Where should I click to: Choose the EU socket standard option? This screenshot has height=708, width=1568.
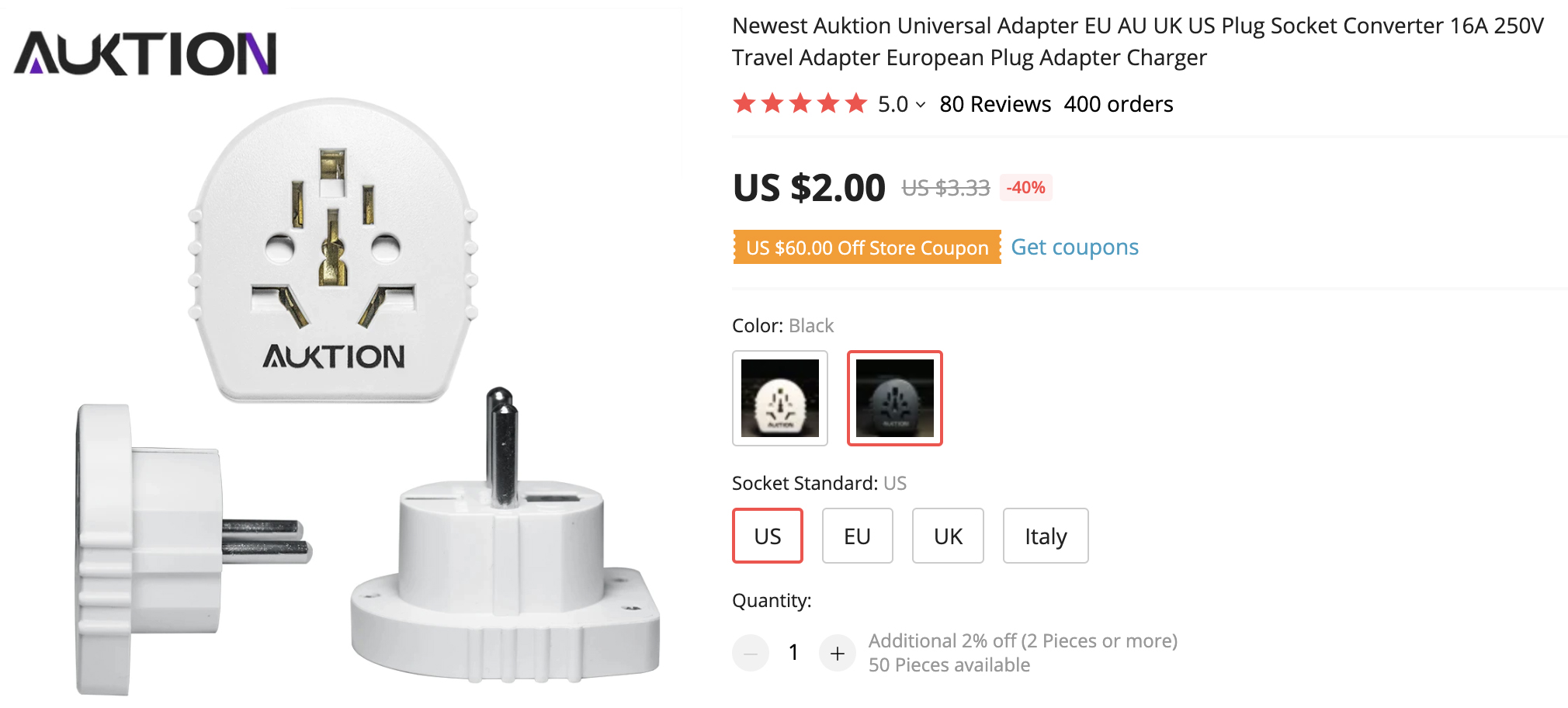pyautogui.click(x=857, y=536)
